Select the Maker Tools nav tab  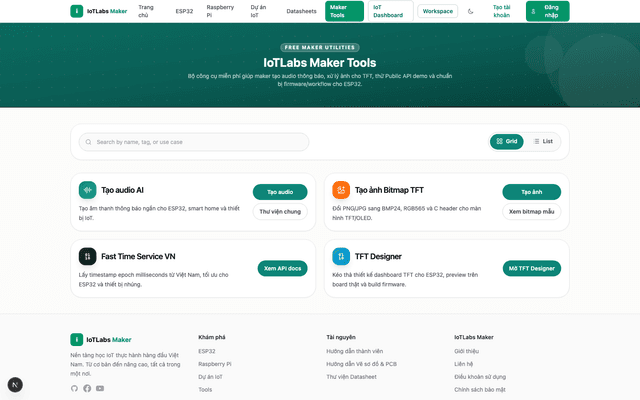(x=344, y=11)
